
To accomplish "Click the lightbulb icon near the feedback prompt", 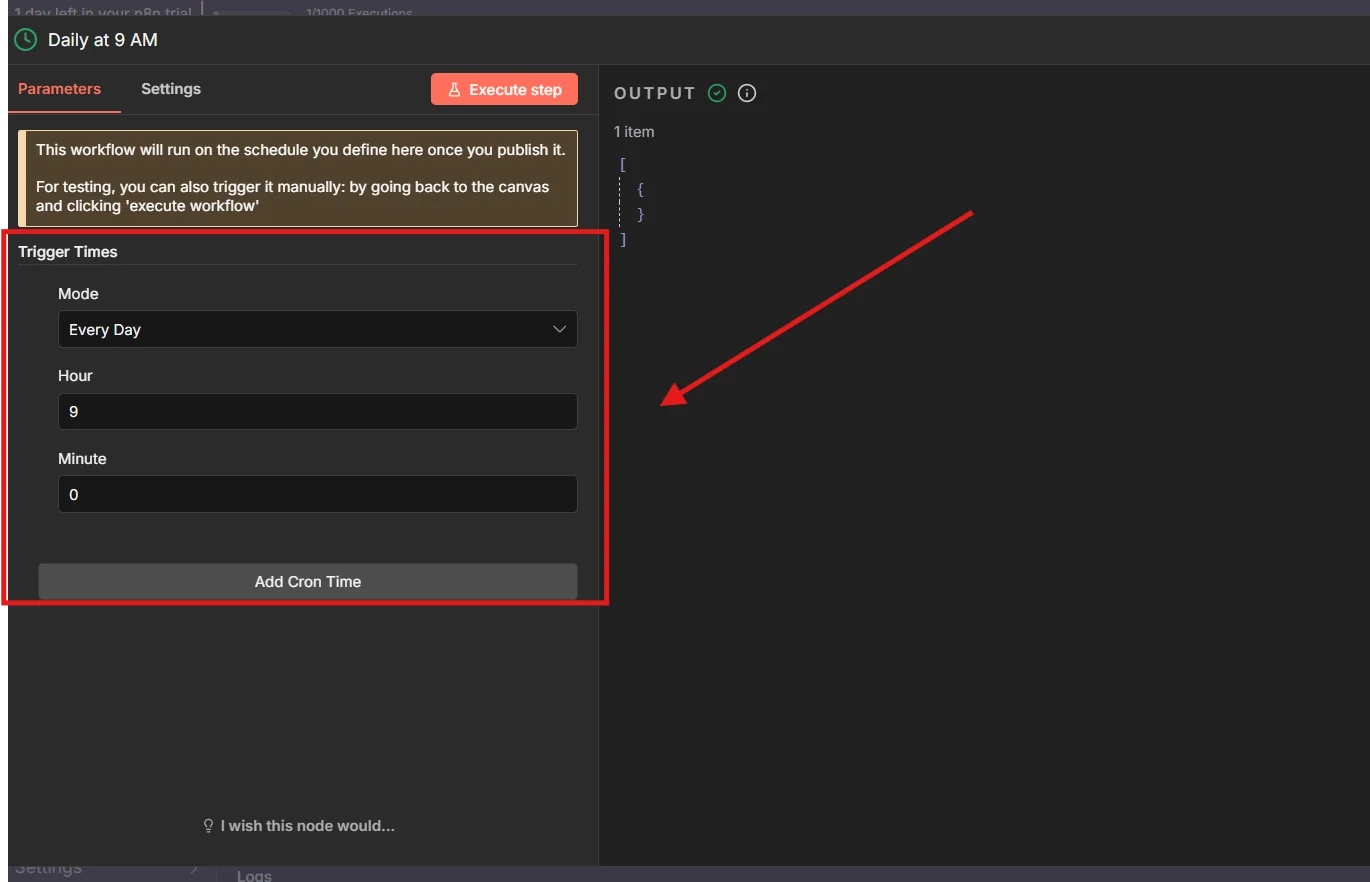I will 207,825.
